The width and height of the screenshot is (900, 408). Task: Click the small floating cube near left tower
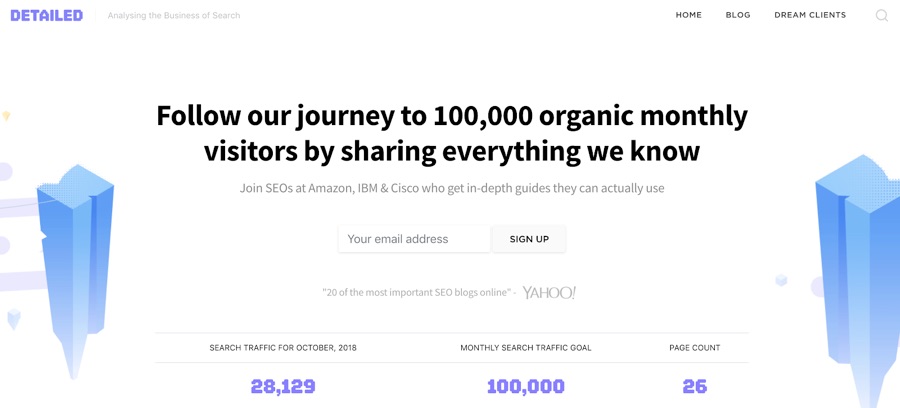pos(14,319)
